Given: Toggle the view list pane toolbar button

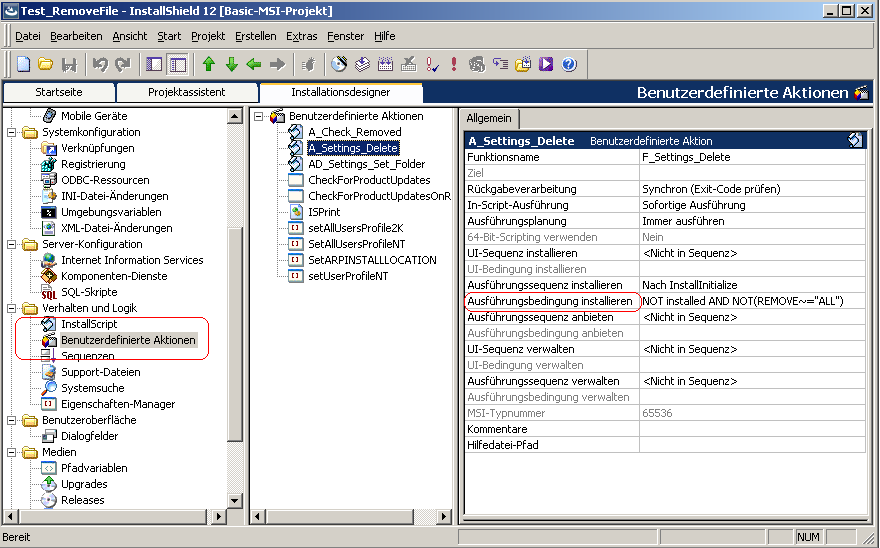Looking at the screenshot, I should 154,64.
